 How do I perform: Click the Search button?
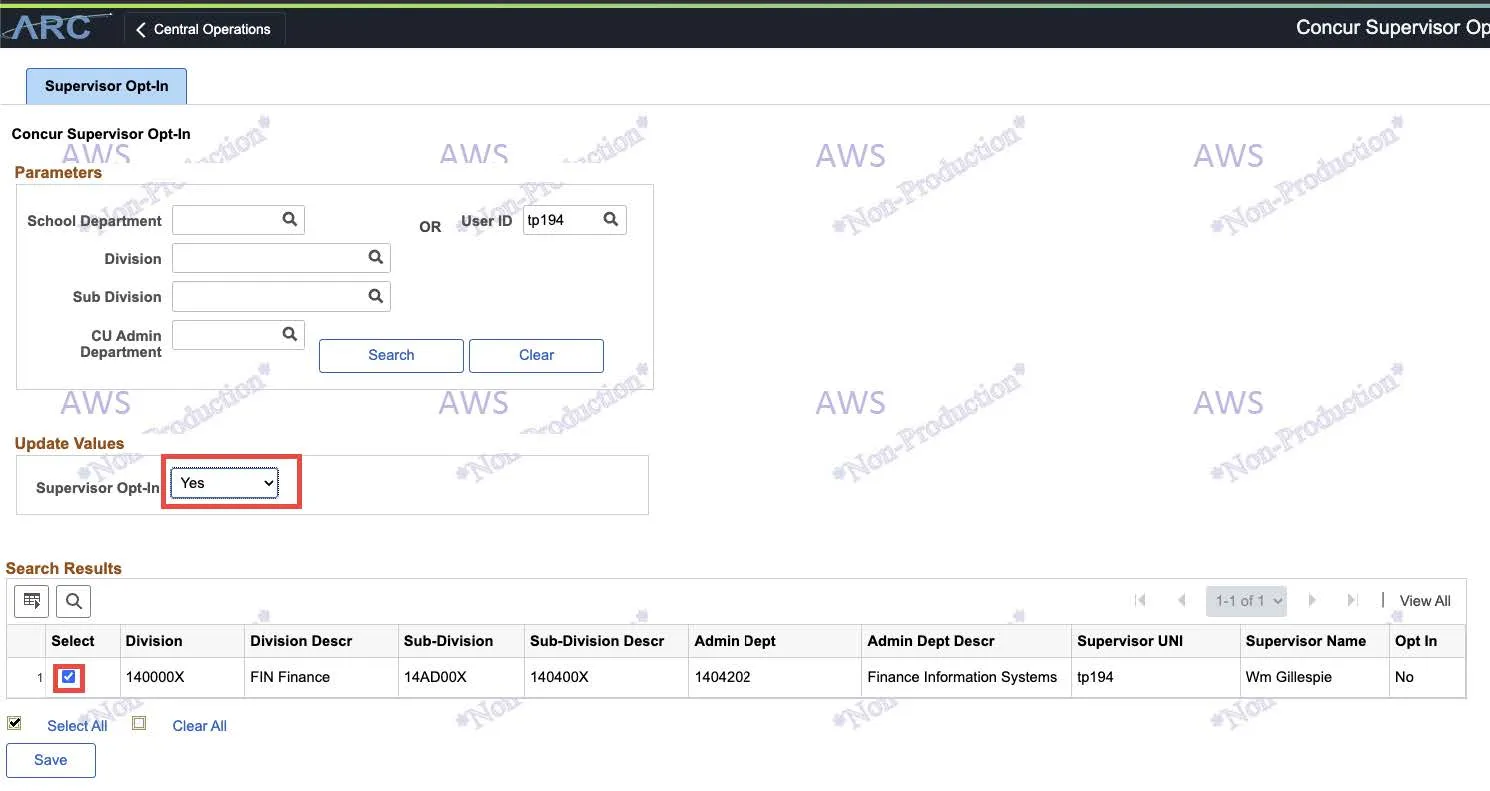pos(391,355)
